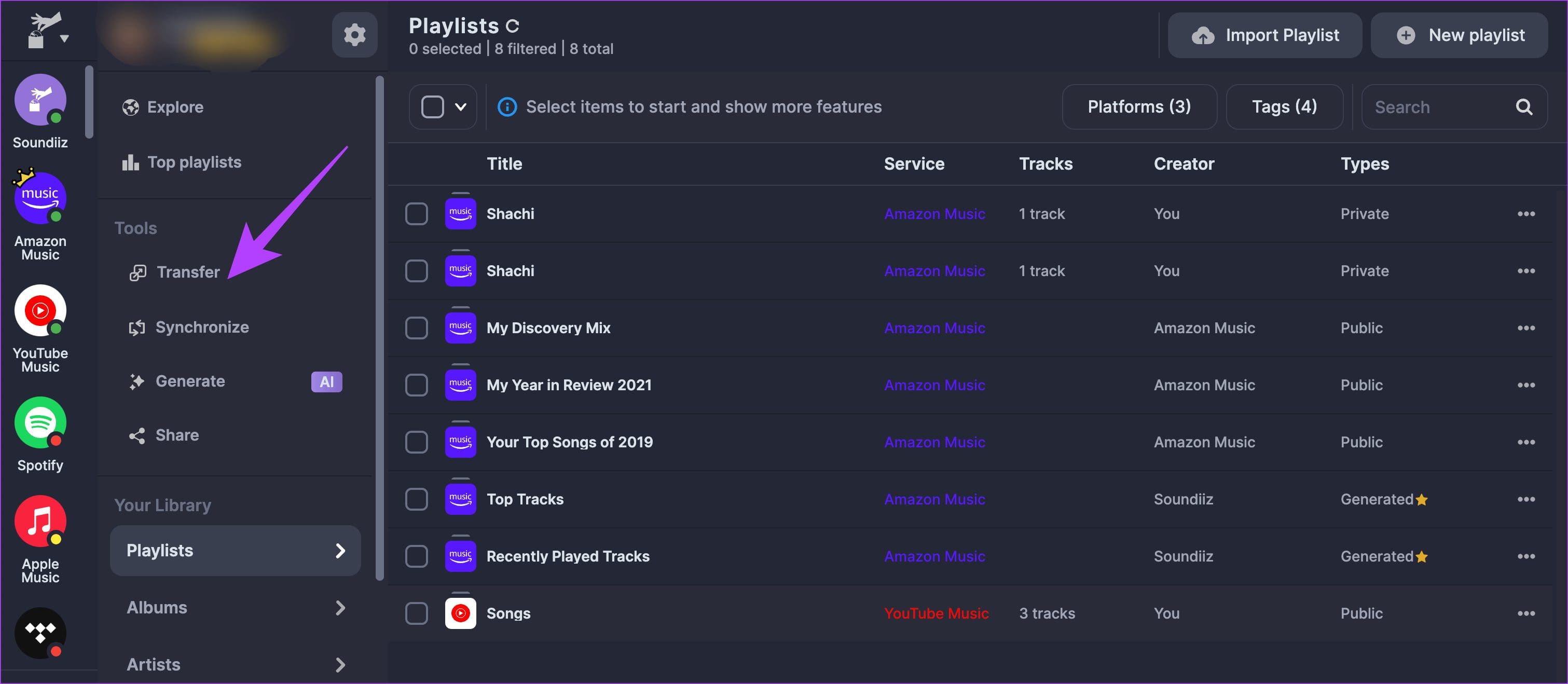
Task: Check the Your Top Songs of 2019 checkbox
Action: (416, 442)
